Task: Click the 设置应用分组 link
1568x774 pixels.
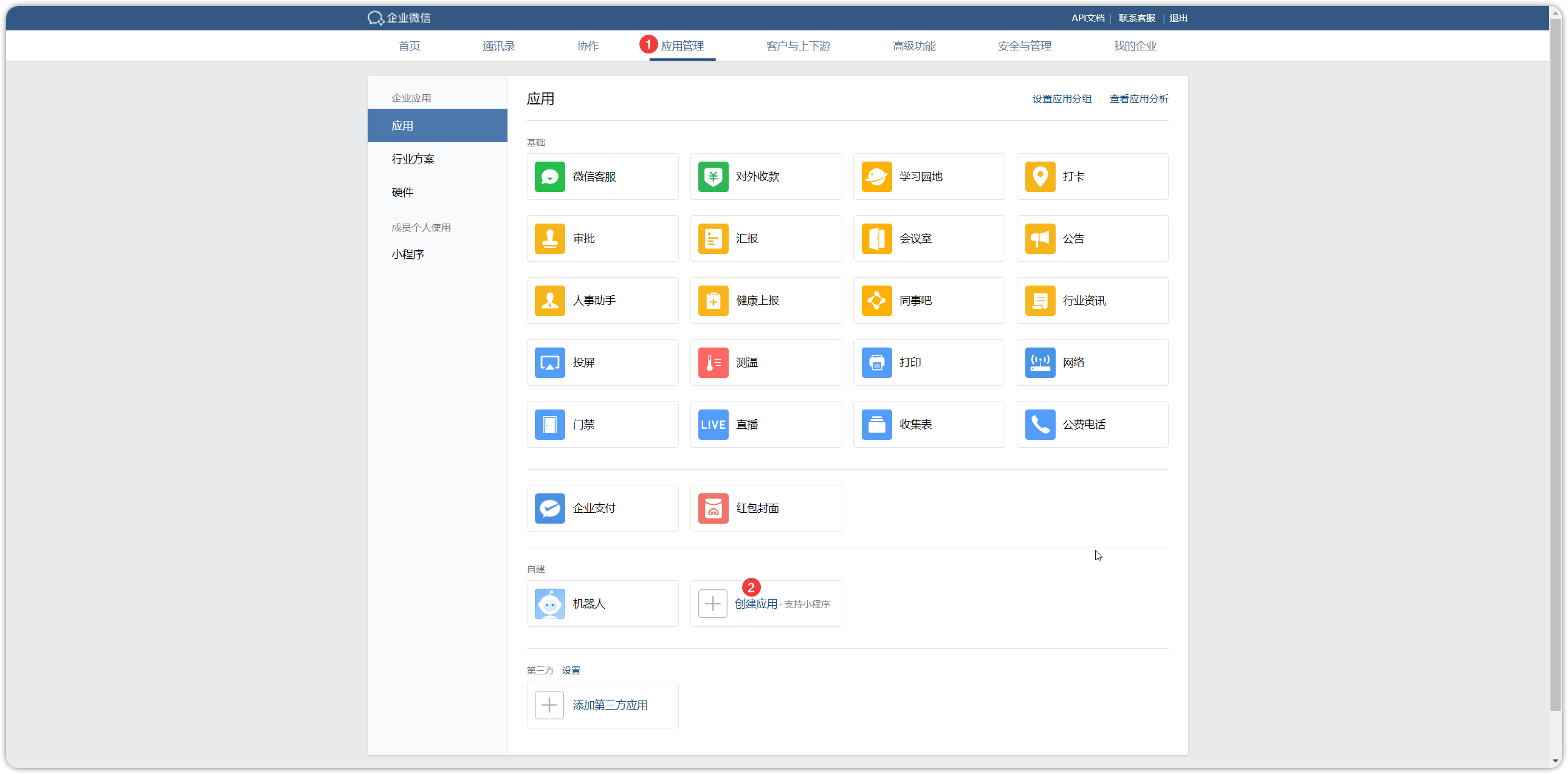Action: (1062, 98)
